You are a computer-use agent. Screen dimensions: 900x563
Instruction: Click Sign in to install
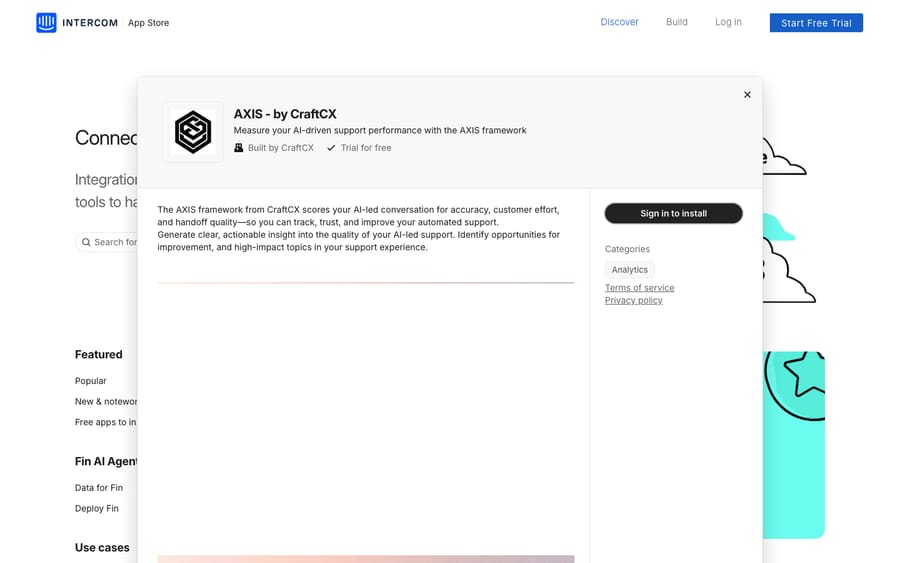coord(673,213)
